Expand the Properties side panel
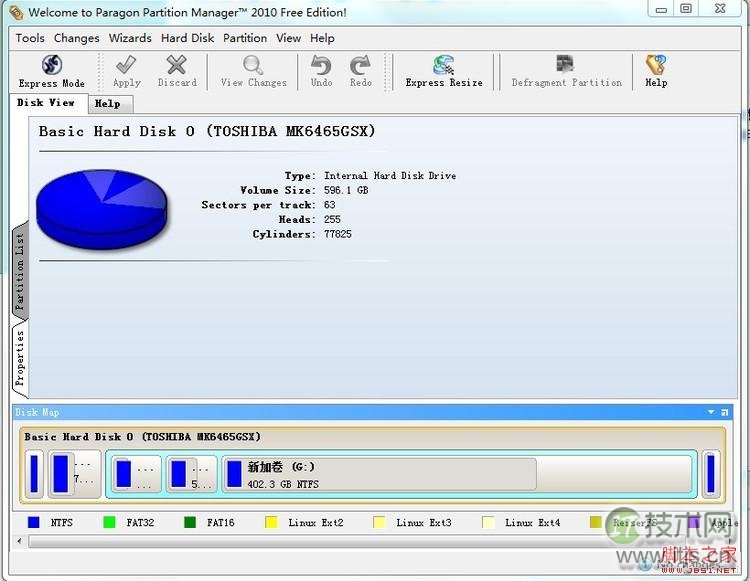Screen dimensions: 750x581 (19, 357)
